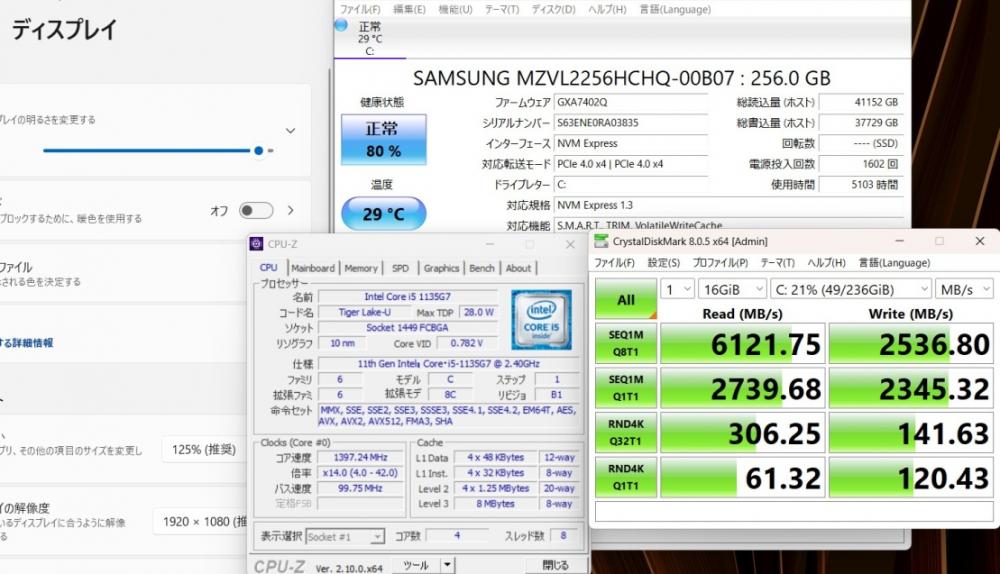Image resolution: width=1000 pixels, height=574 pixels.
Task: Open CrystalDiskInfo 言語(Language) menu
Action: coord(675,9)
